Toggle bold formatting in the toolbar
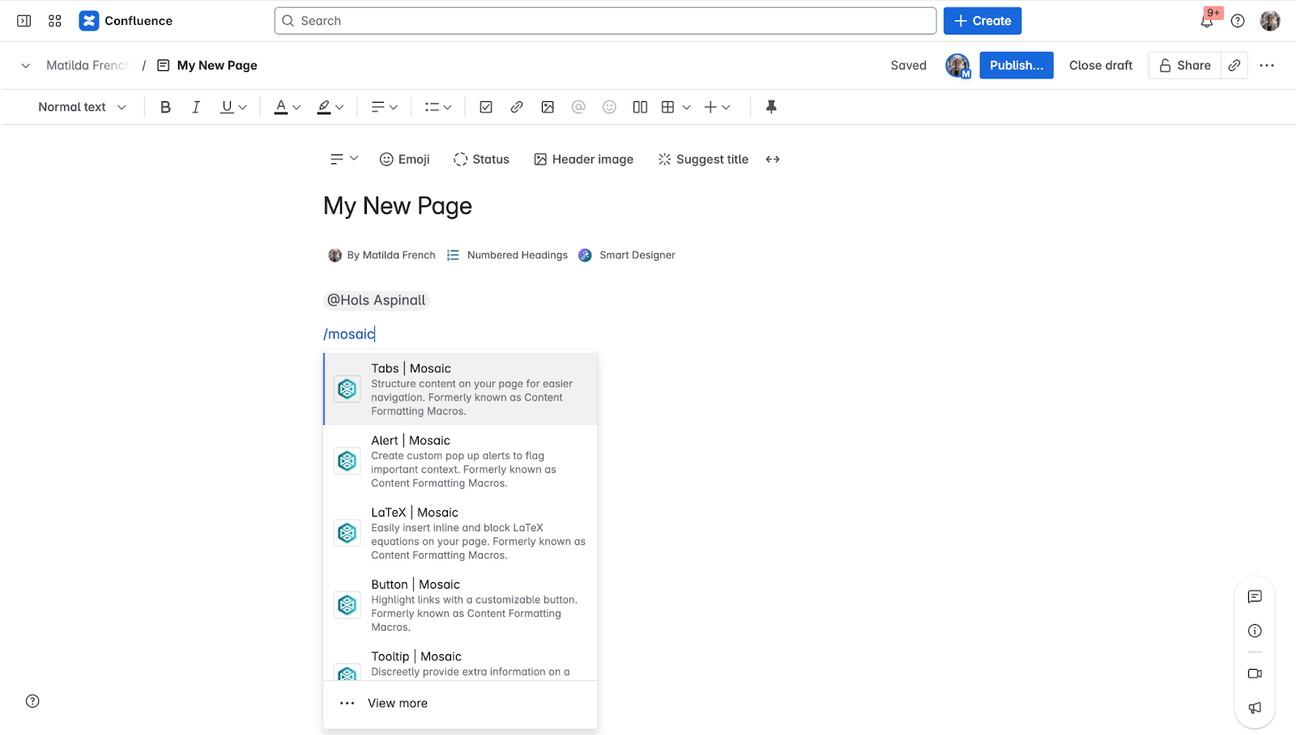Image resolution: width=1296 pixels, height=735 pixels. [x=165, y=107]
